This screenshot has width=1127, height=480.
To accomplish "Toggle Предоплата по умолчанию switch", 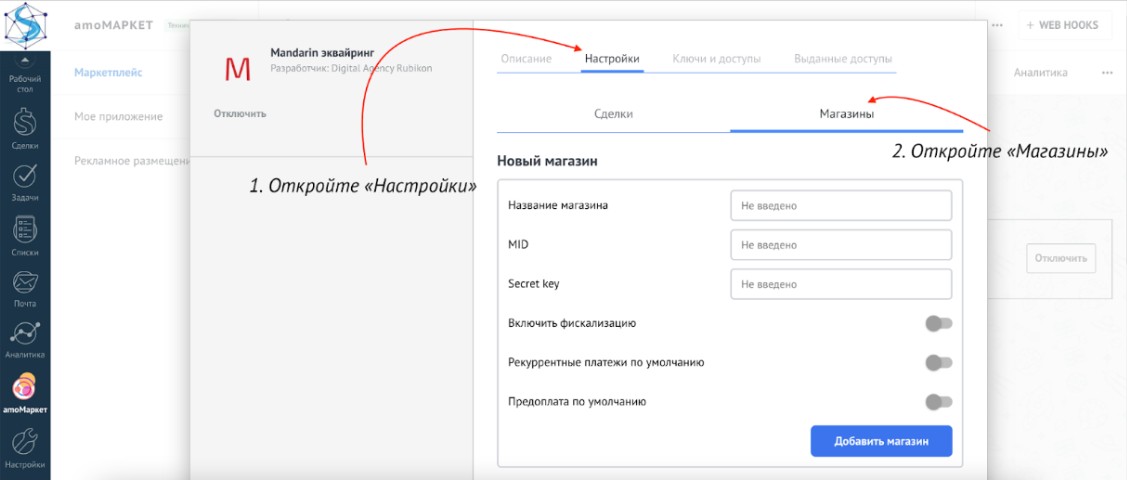I will (x=939, y=402).
